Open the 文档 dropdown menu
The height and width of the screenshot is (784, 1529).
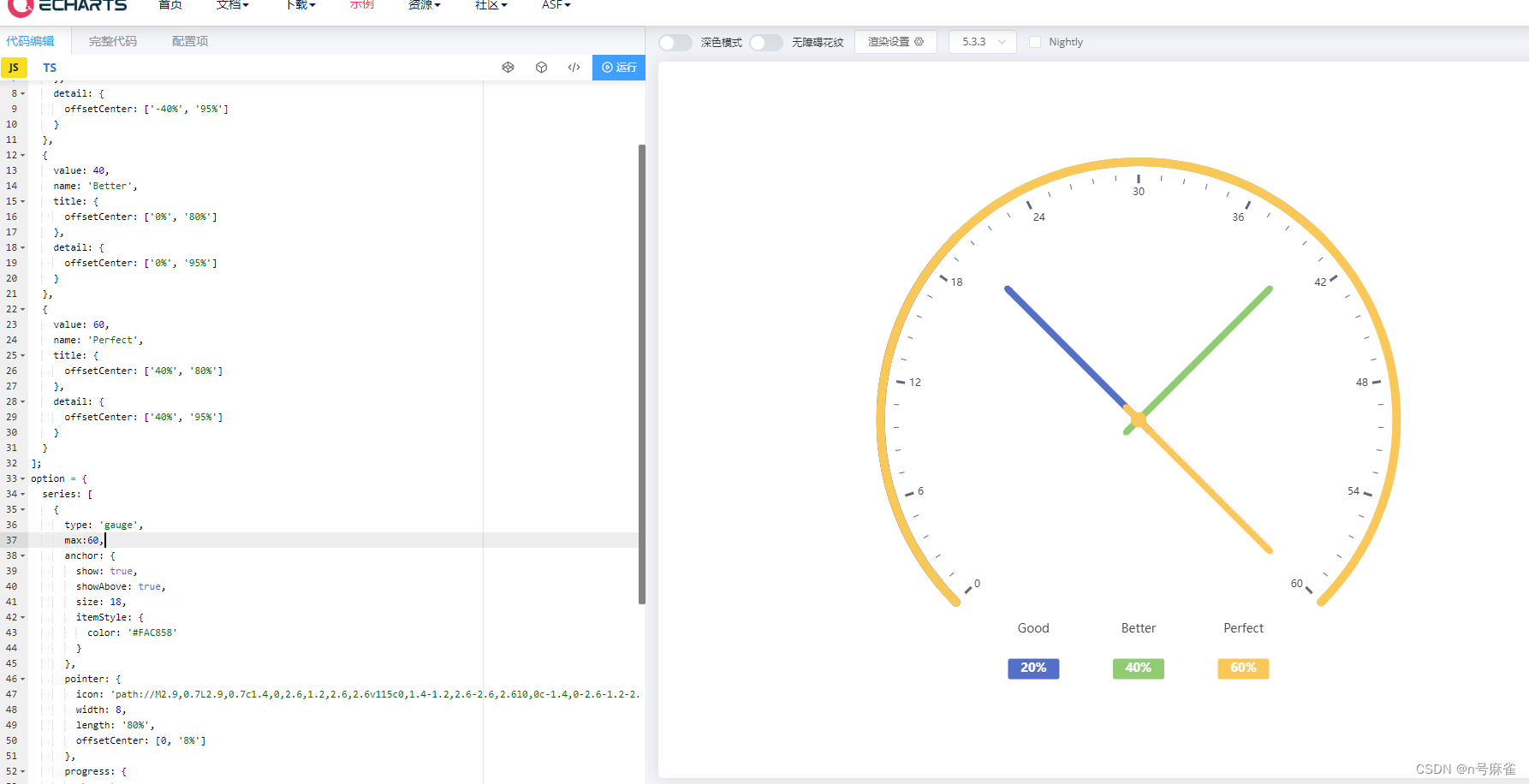233,5
